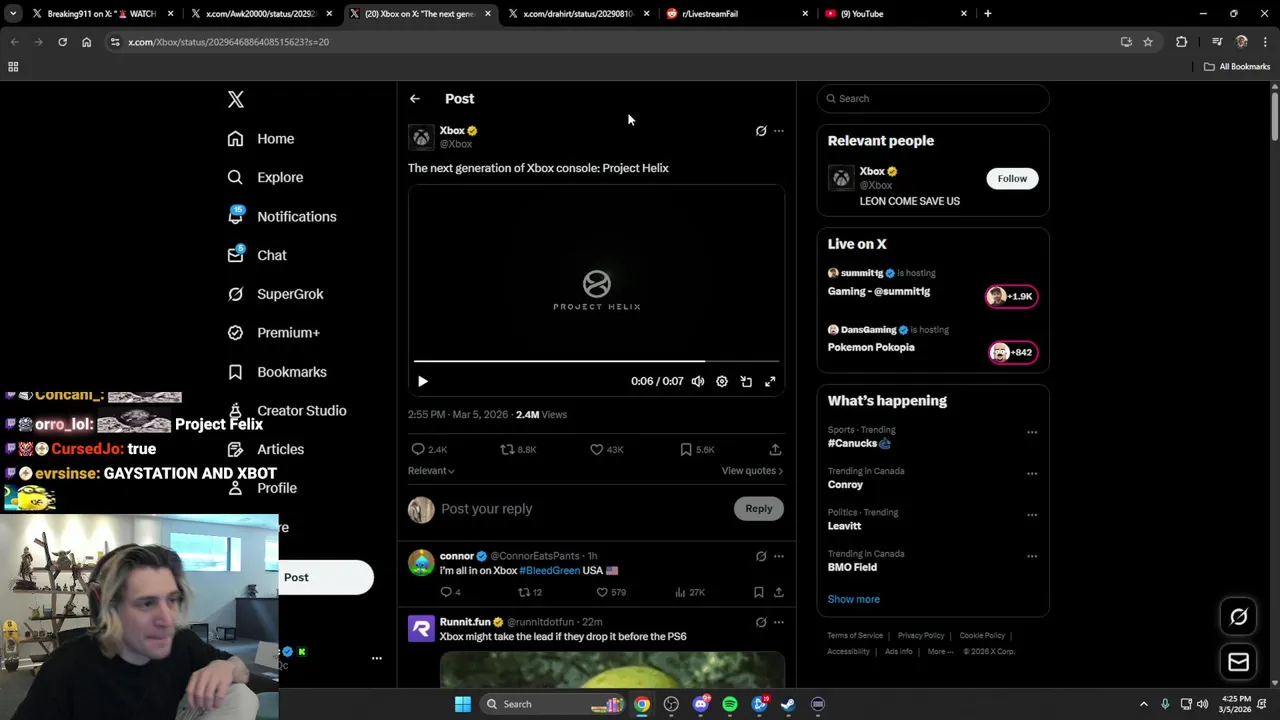Click the X search box
The width and height of the screenshot is (1280, 720).
(933, 99)
